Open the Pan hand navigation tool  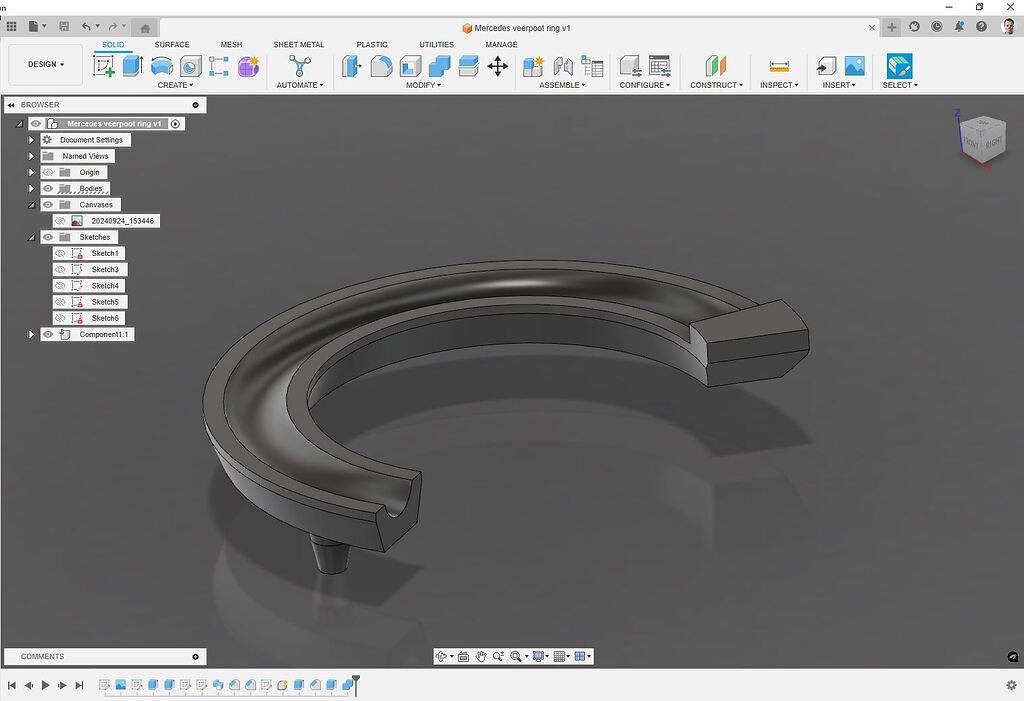coord(481,657)
